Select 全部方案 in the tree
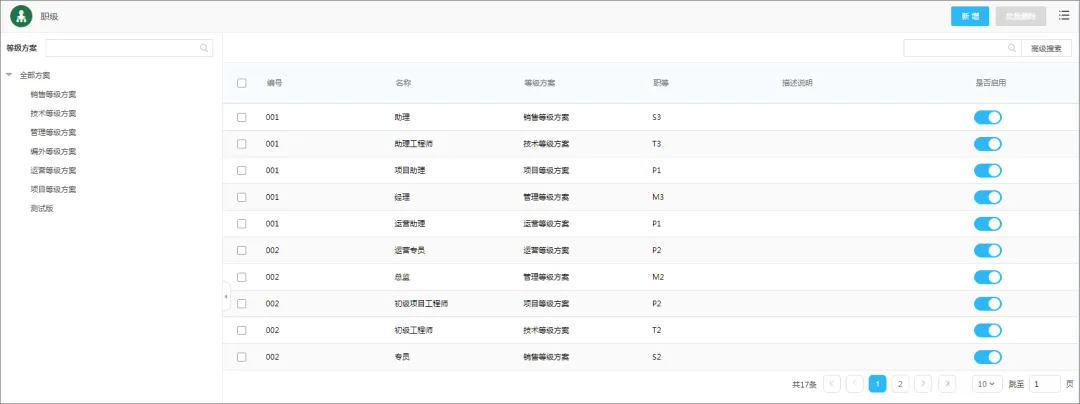 35,75
